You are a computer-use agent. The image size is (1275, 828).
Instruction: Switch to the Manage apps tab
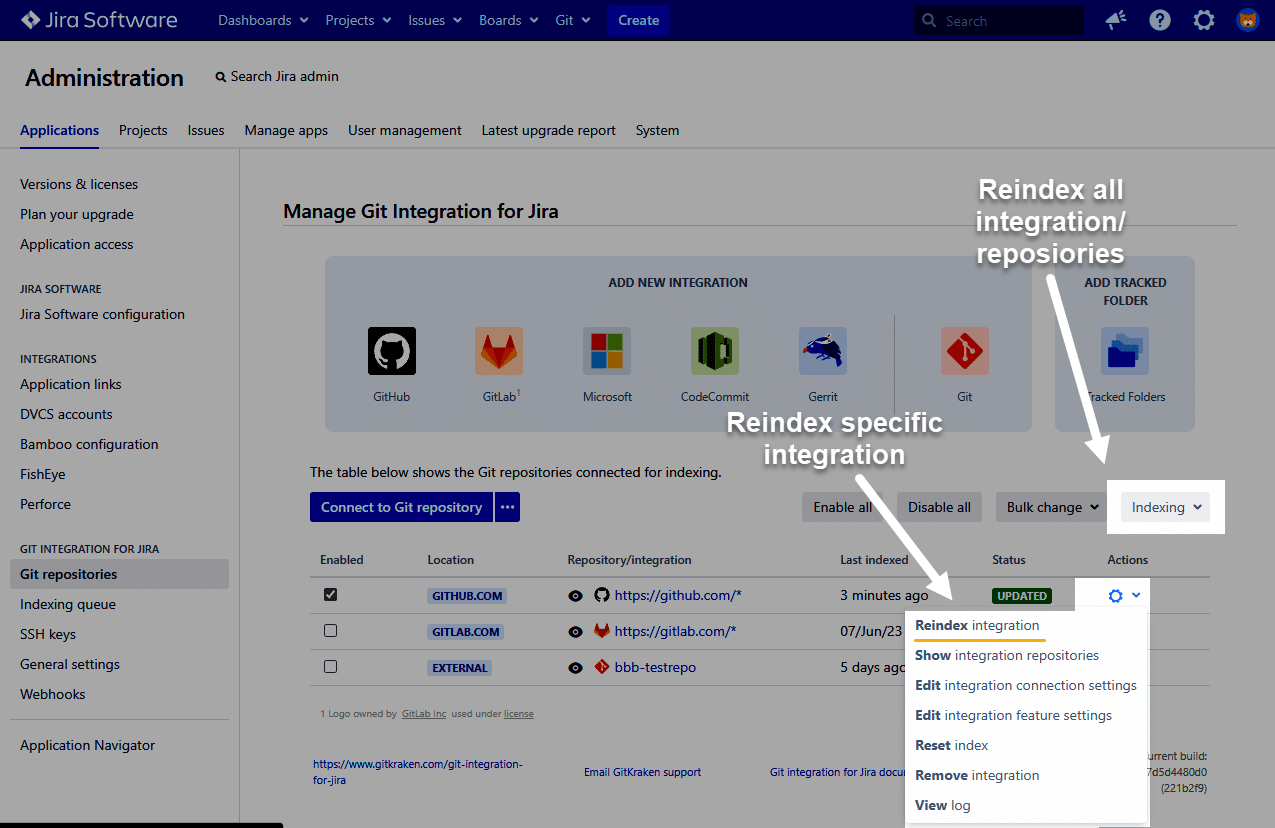286,130
